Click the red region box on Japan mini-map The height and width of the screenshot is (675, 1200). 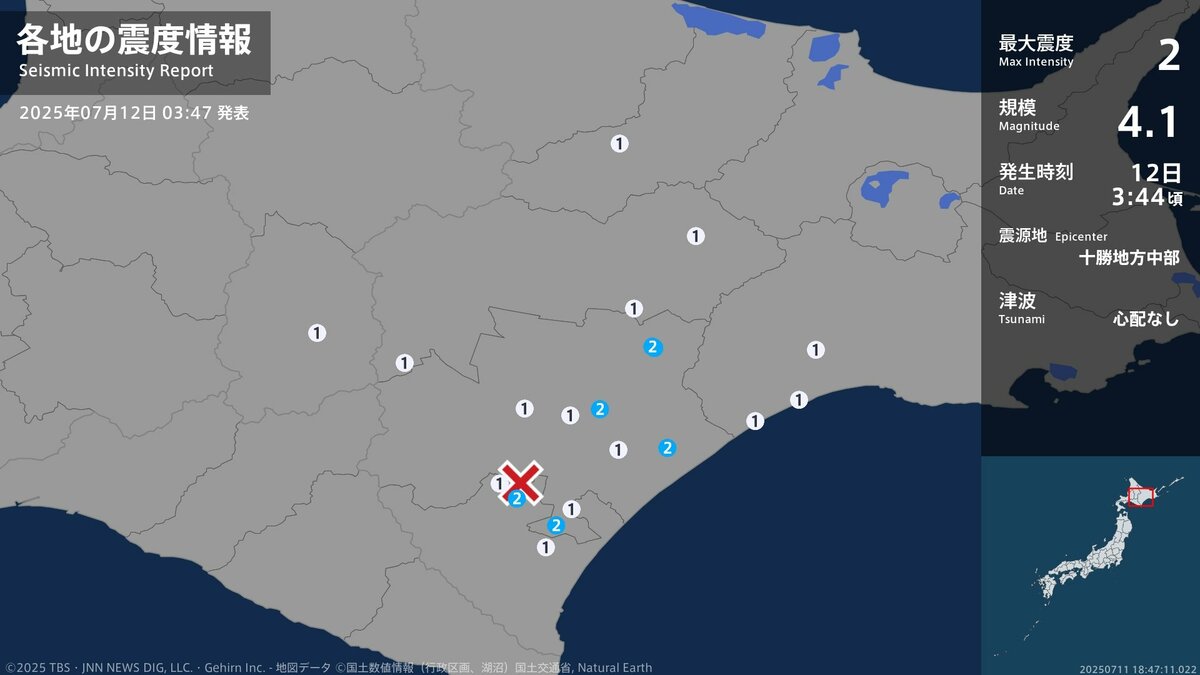(x=1141, y=496)
